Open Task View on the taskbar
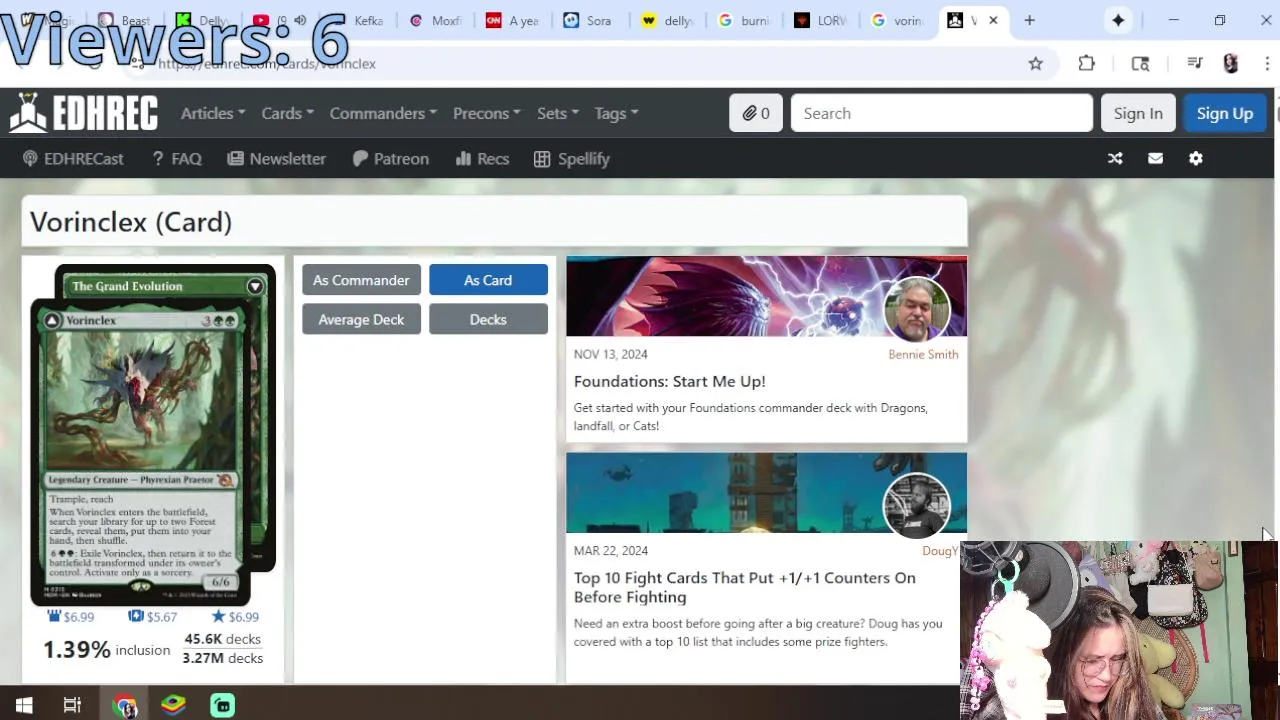 coord(72,705)
